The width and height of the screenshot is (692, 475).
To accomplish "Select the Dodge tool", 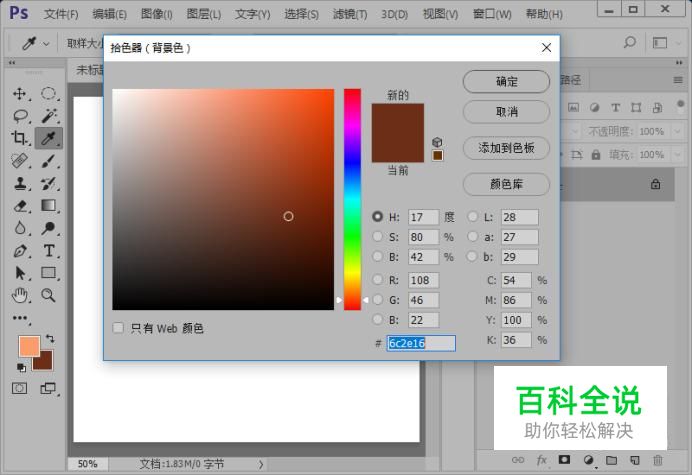I will point(48,228).
